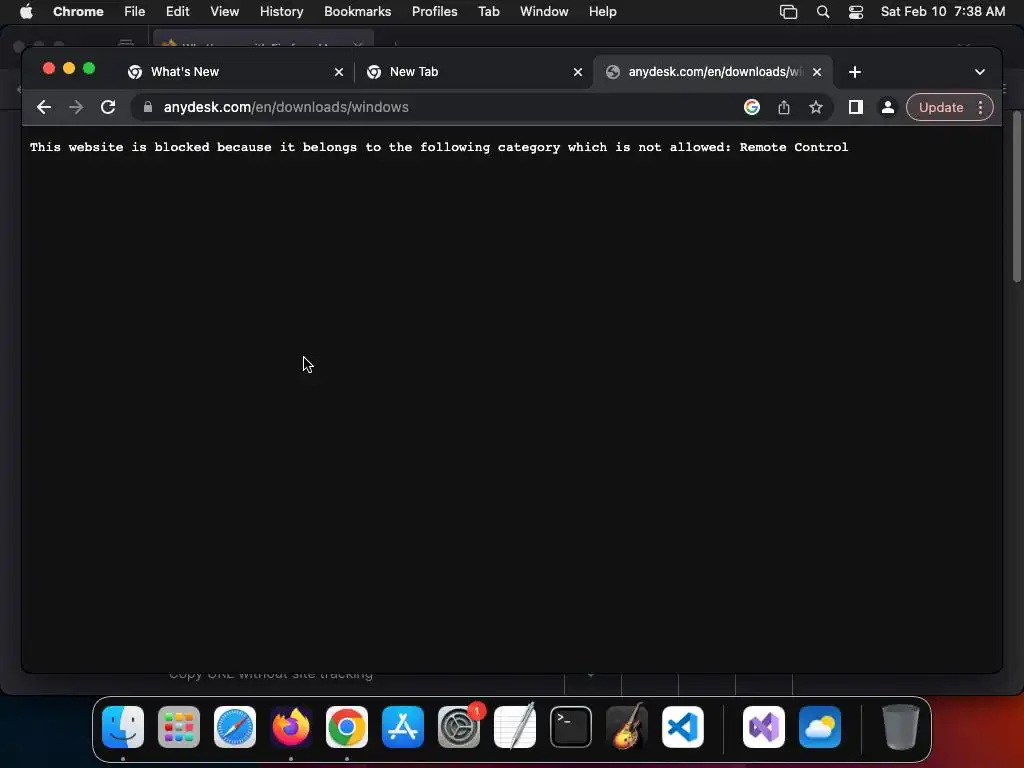
Task: Open the Trash from the dock
Action: tap(901, 727)
